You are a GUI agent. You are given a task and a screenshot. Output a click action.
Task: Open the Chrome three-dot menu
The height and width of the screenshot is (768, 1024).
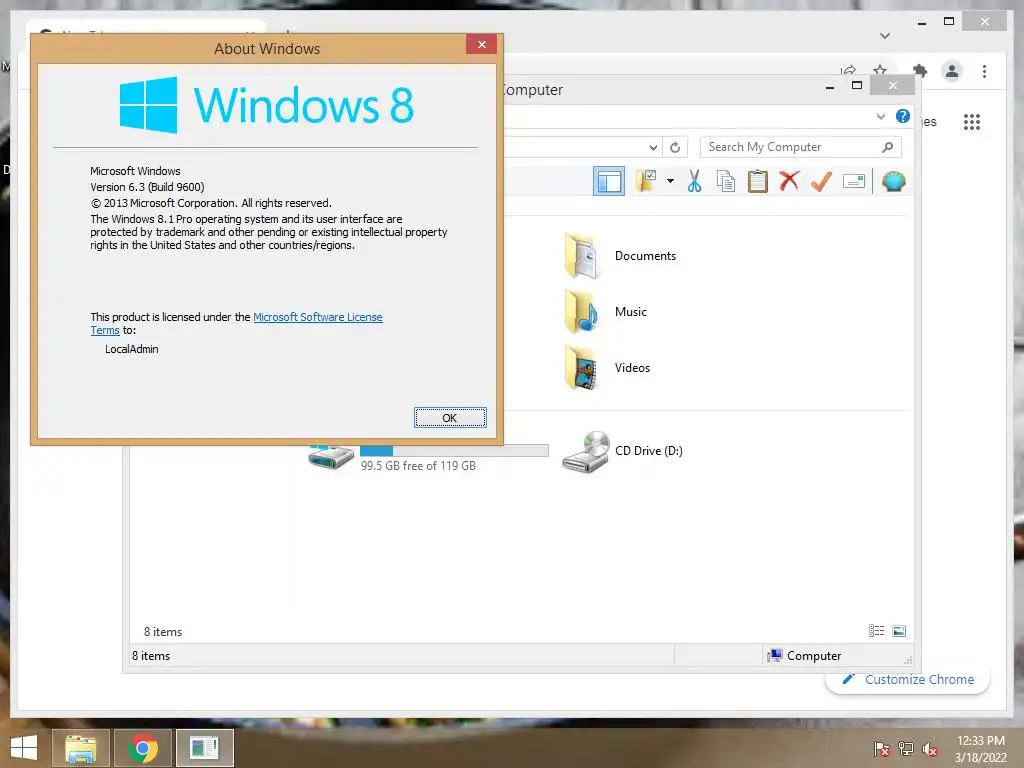tap(984, 71)
